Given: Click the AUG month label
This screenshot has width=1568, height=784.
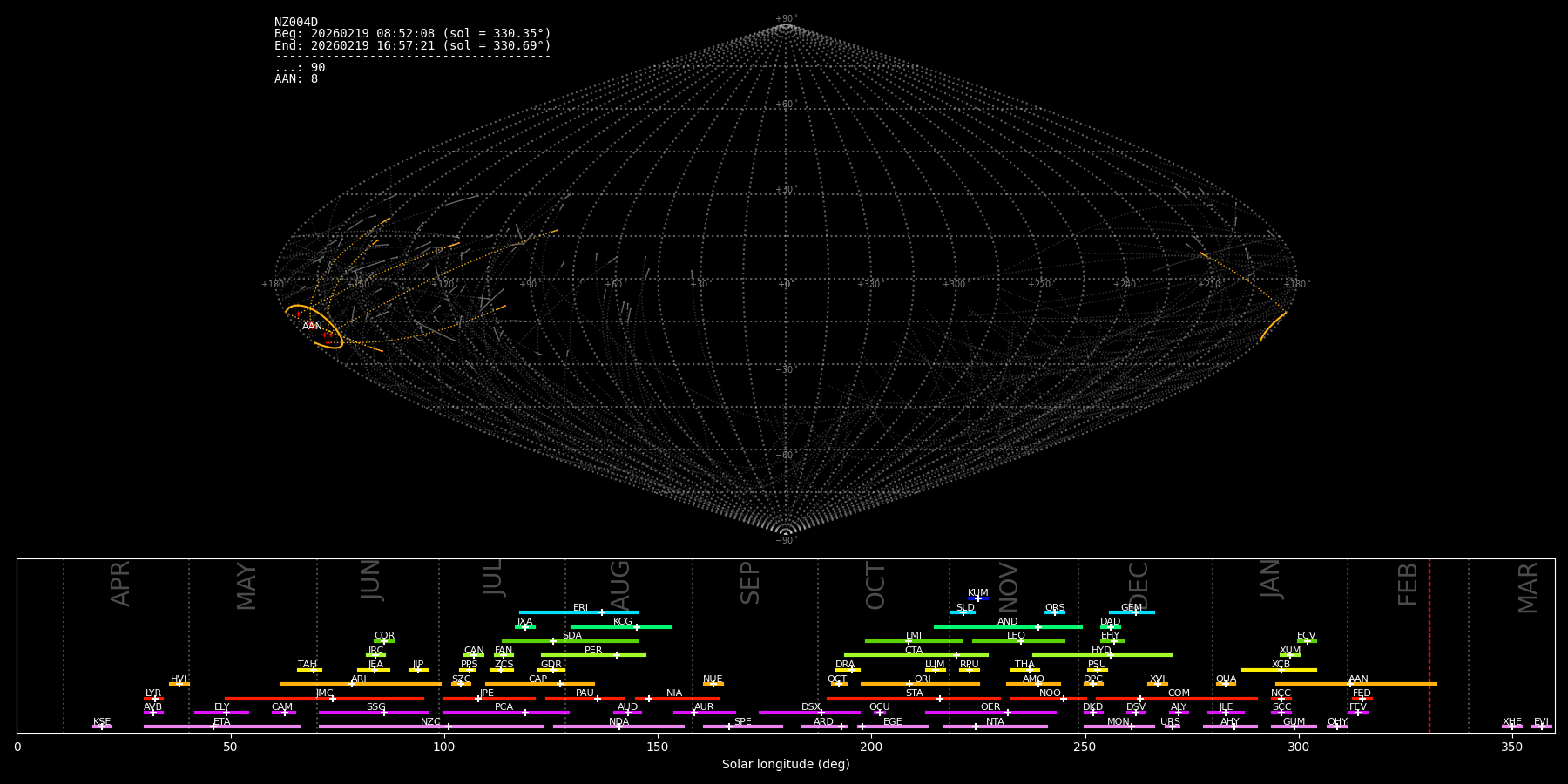Looking at the screenshot, I should point(620,586).
